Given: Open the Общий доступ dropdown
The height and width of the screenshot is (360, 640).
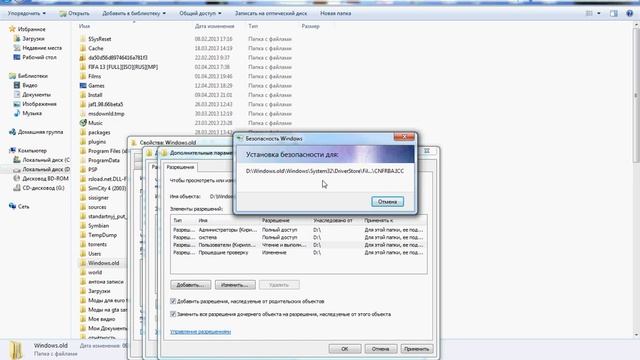Looking at the screenshot, I should point(200,13).
